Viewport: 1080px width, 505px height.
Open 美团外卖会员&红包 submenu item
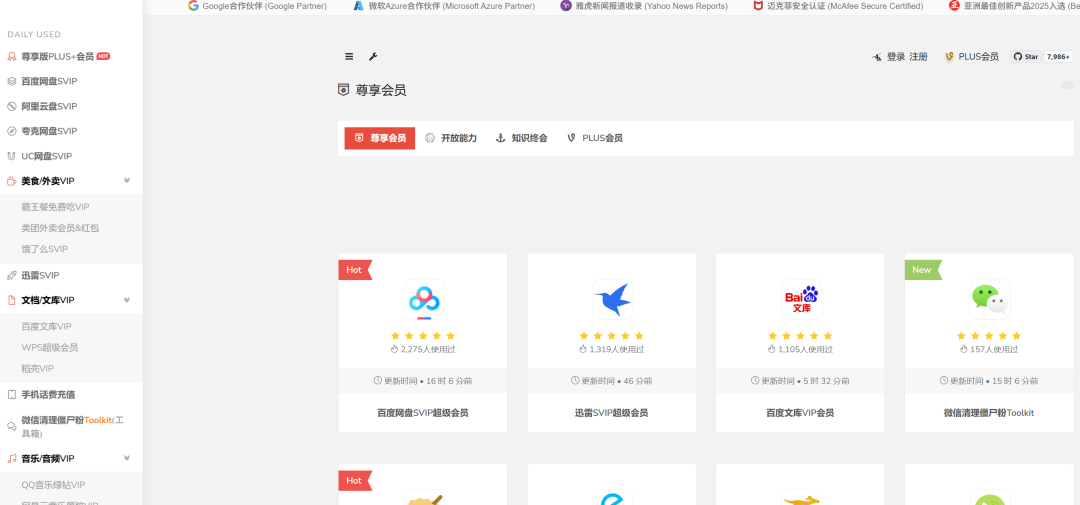point(60,227)
